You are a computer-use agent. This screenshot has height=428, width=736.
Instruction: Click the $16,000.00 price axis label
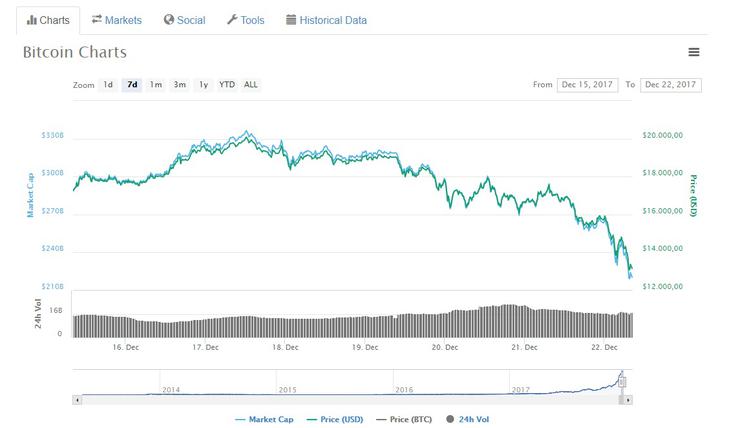[x=663, y=211]
